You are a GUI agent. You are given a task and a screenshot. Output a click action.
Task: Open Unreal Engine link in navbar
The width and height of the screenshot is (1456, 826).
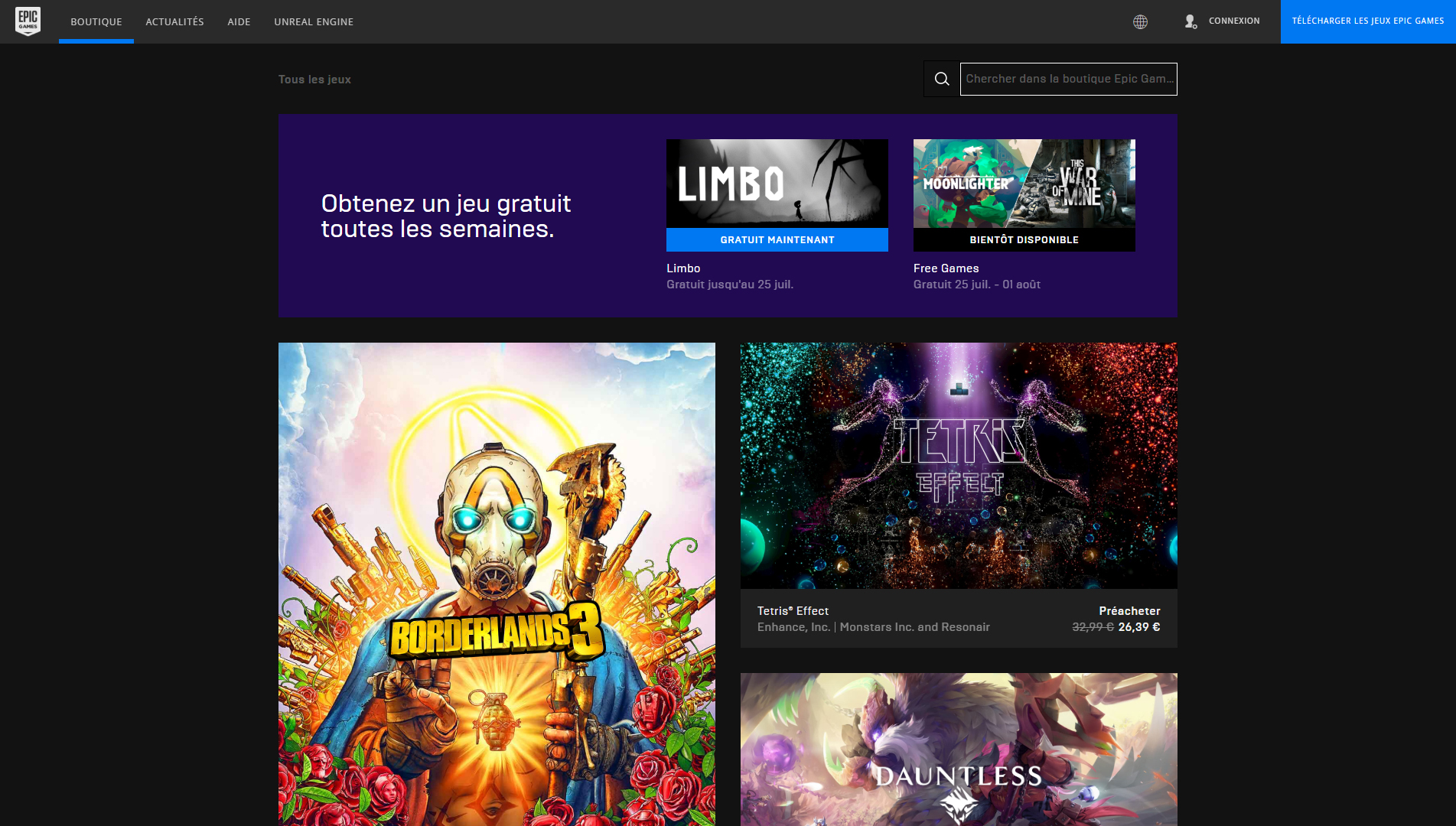314,21
